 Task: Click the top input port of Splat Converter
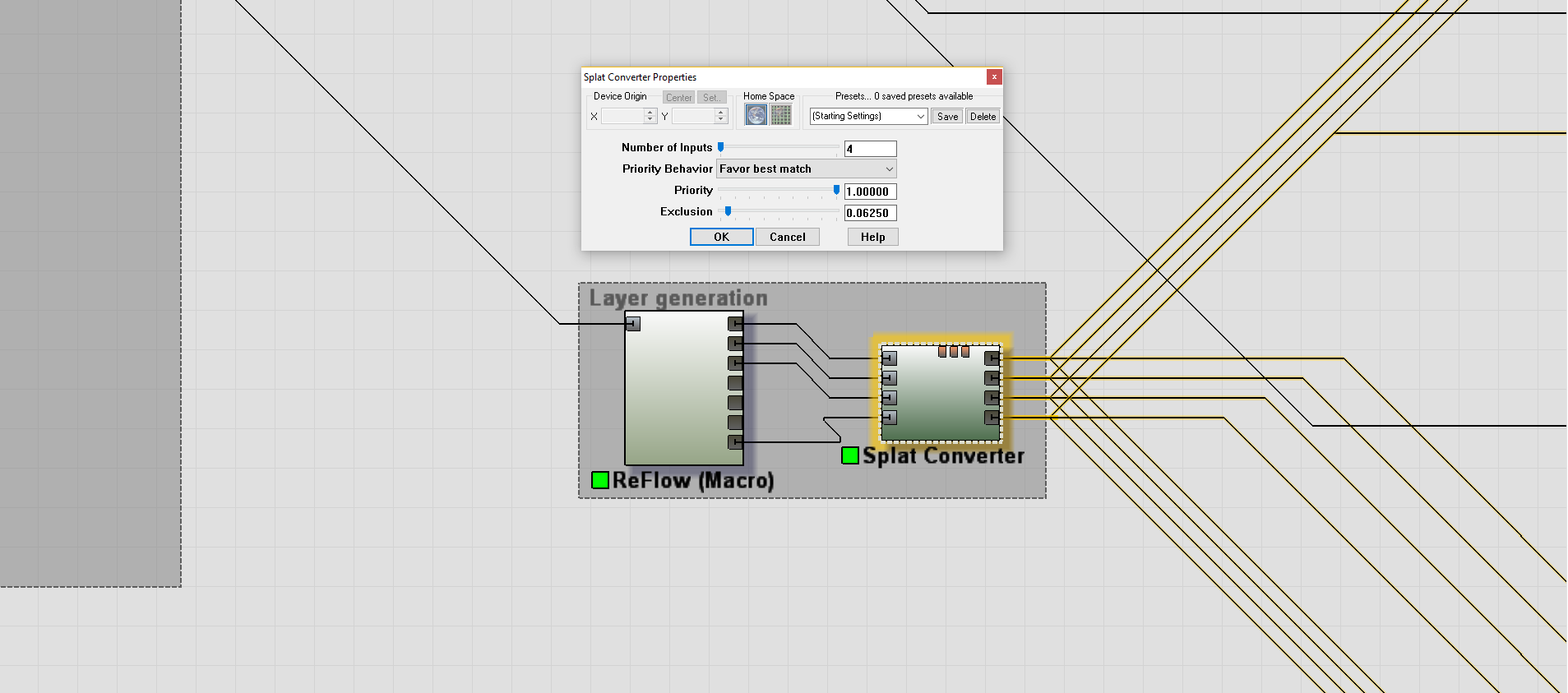890,358
